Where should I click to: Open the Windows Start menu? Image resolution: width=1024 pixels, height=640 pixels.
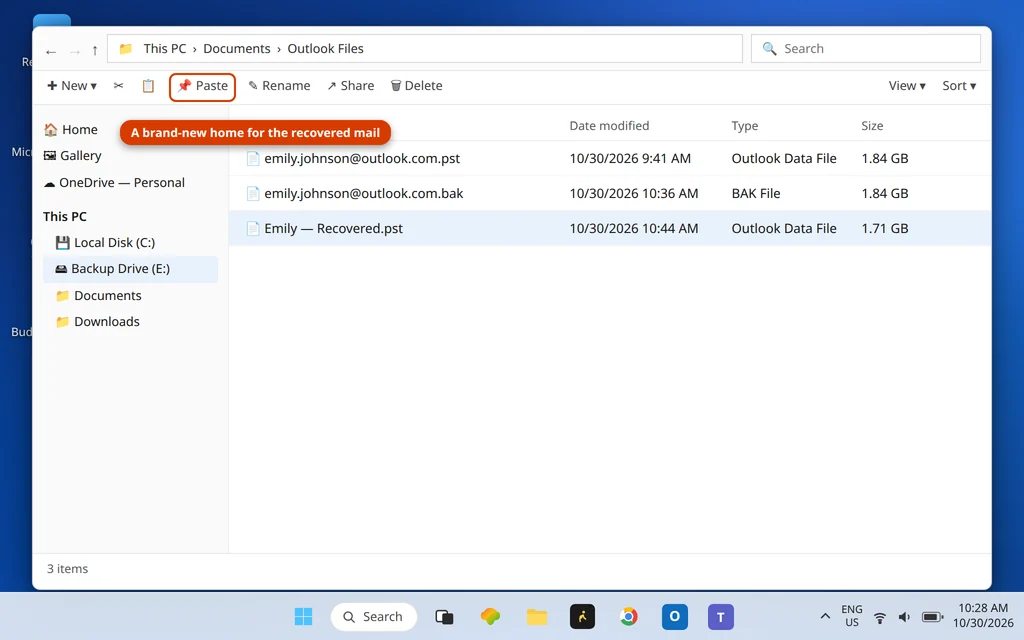click(303, 616)
